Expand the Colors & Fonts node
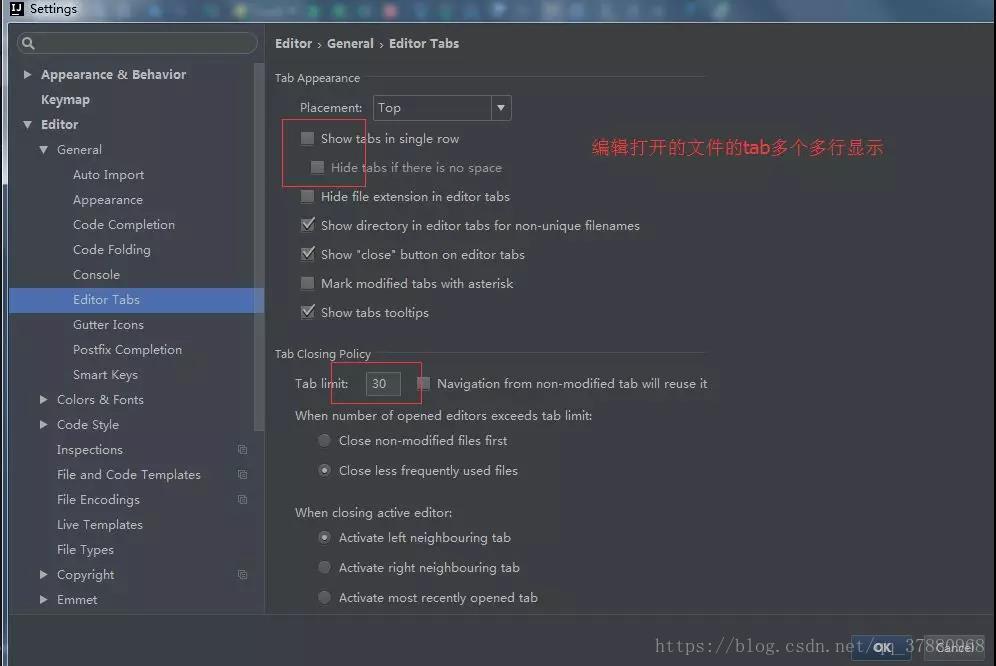Image resolution: width=996 pixels, height=666 pixels. point(43,399)
